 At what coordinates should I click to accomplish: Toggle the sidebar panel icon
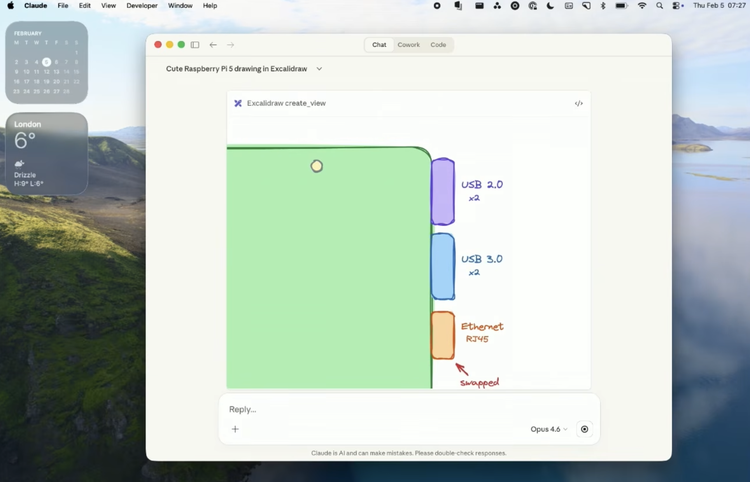coord(195,45)
